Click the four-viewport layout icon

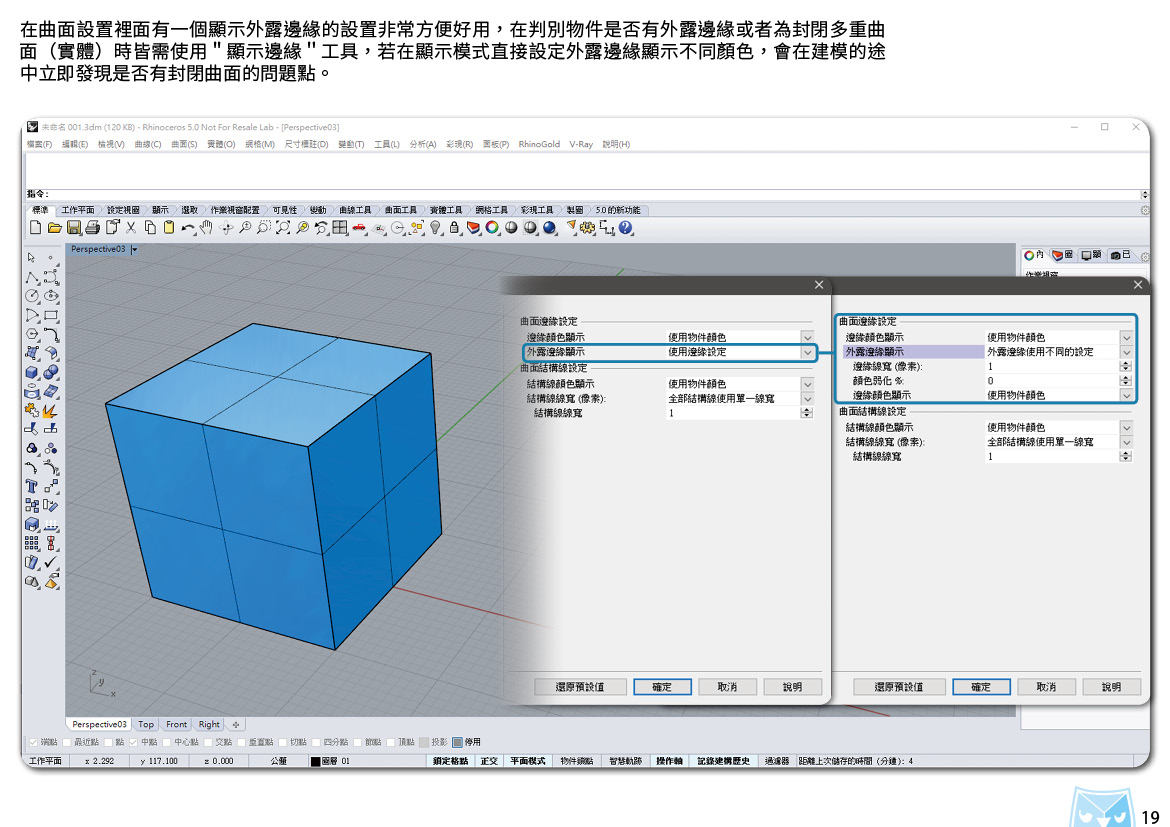click(x=340, y=228)
